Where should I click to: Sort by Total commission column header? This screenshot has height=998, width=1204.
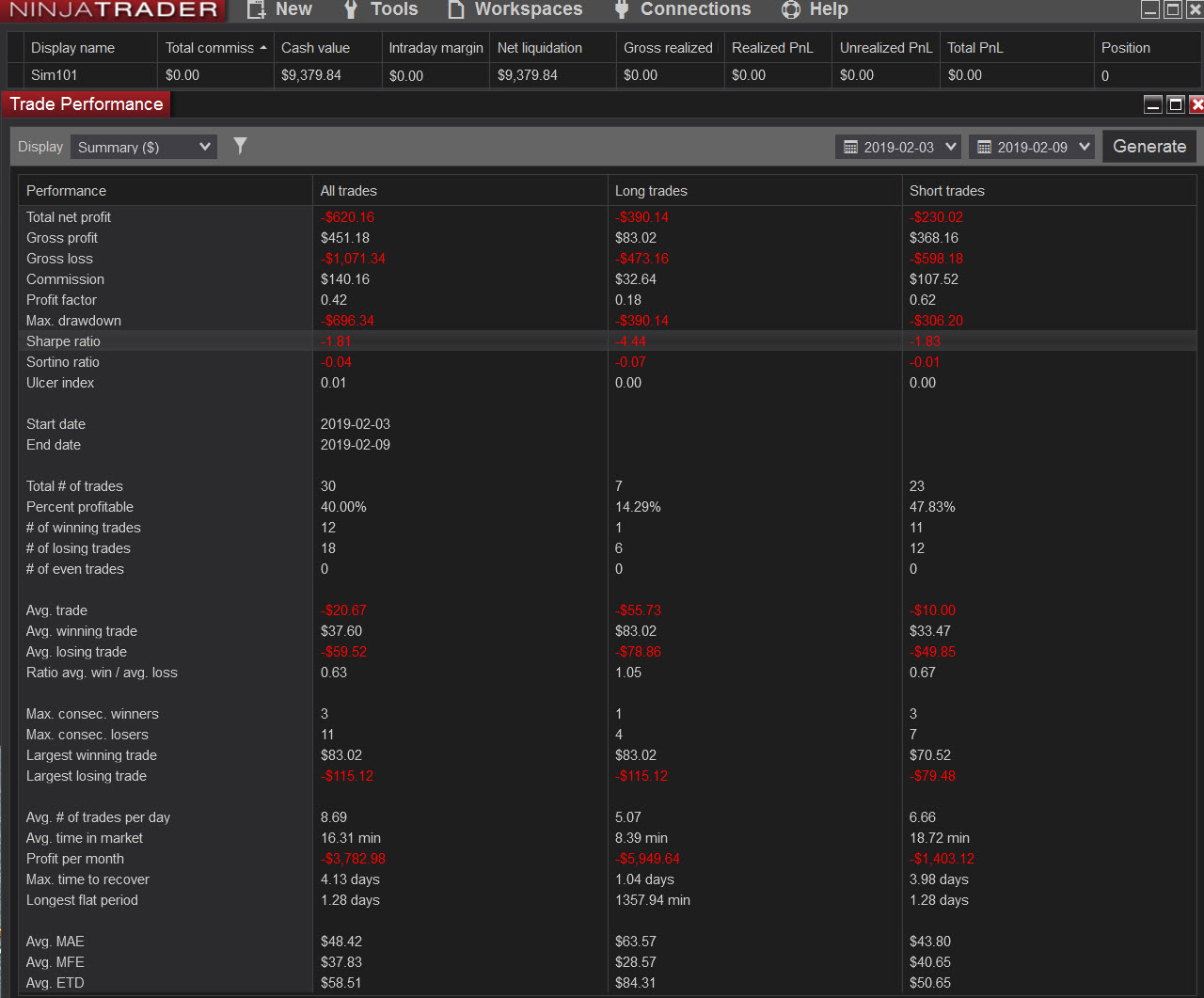(x=215, y=48)
